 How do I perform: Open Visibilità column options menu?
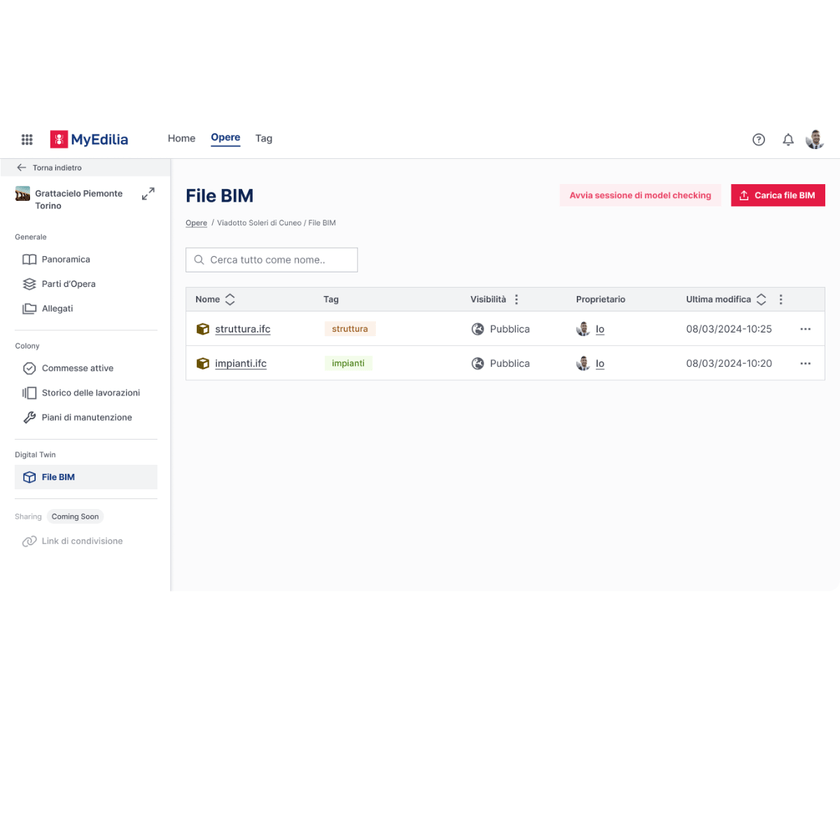click(x=516, y=299)
